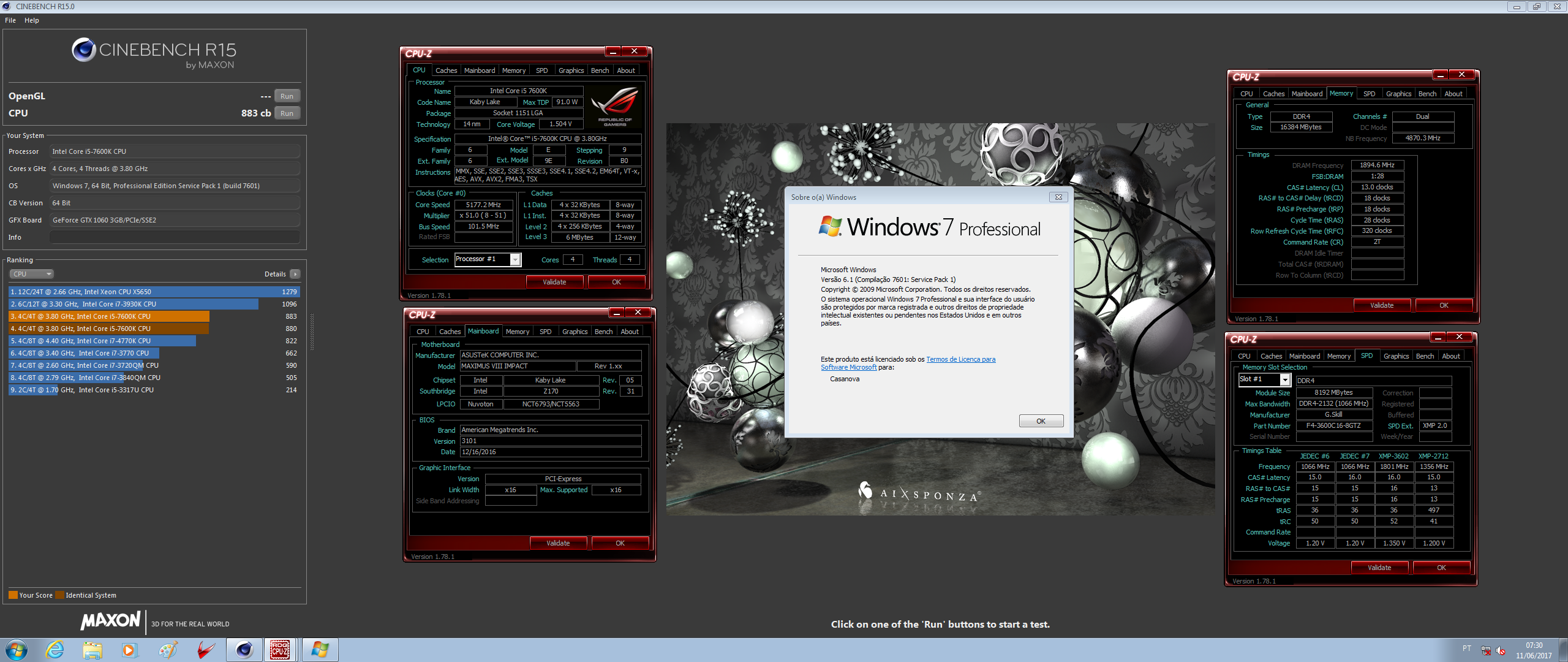Click Validate in the CPU-Z processor window

coord(554,282)
